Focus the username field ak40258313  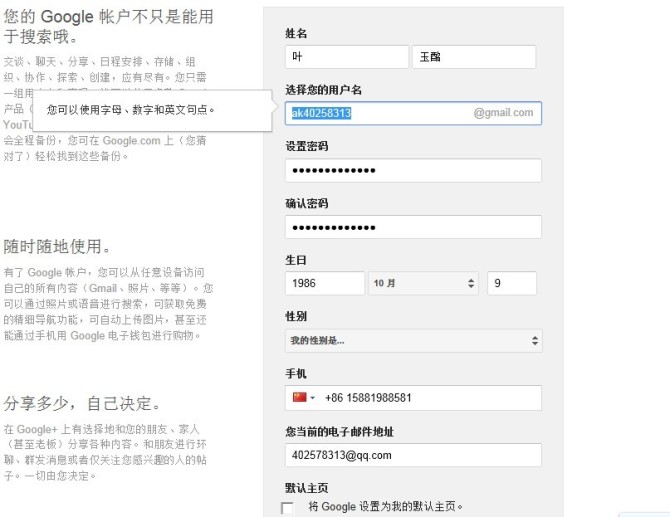click(x=413, y=113)
